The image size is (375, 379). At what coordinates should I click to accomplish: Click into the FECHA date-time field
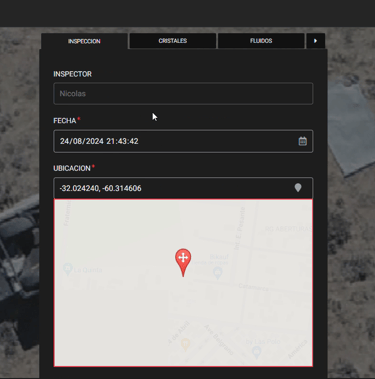(x=183, y=141)
